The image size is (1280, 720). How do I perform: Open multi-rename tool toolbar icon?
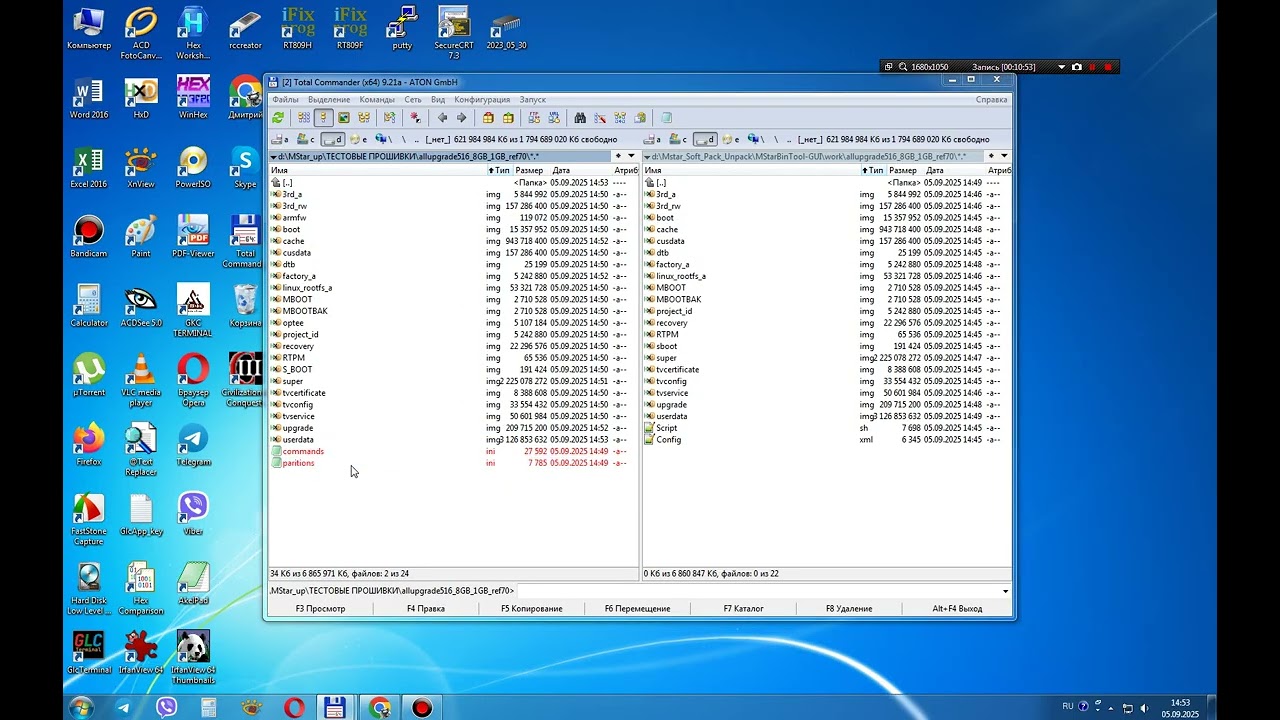pos(600,118)
